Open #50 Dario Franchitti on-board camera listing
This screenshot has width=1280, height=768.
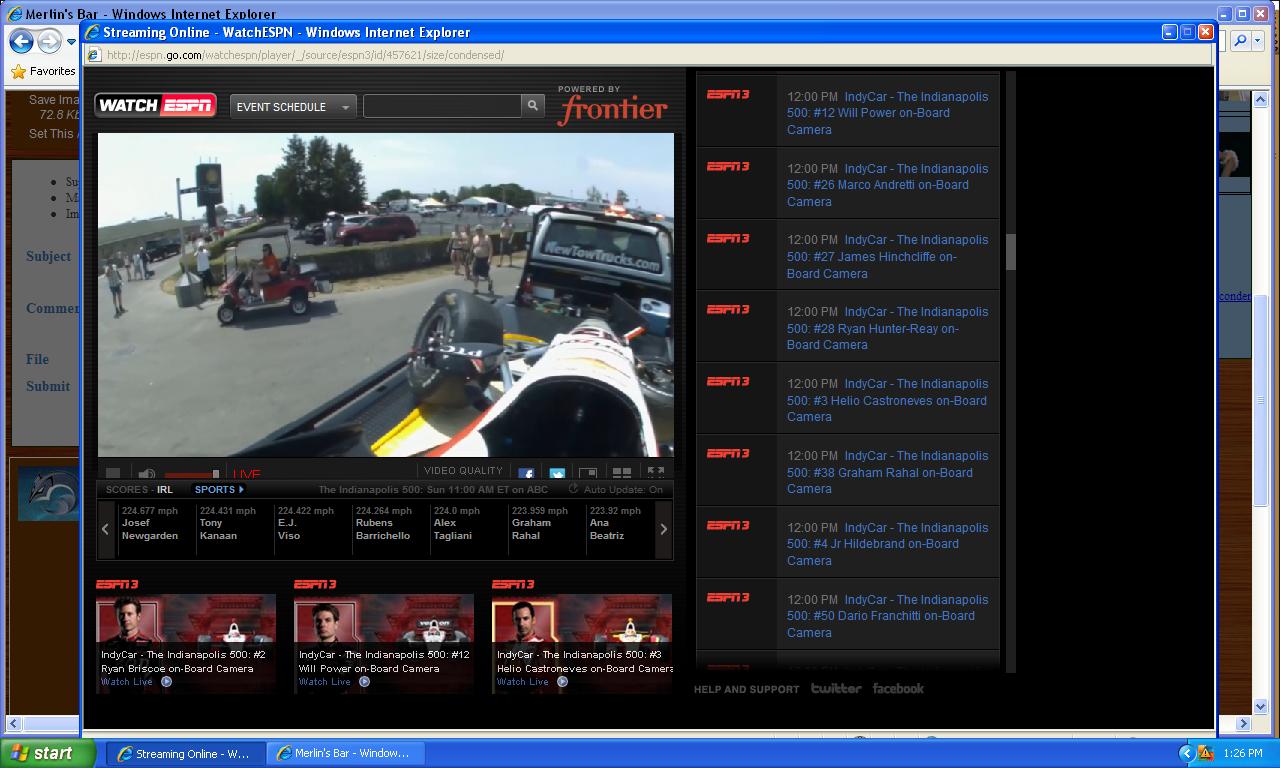[x=887, y=616]
